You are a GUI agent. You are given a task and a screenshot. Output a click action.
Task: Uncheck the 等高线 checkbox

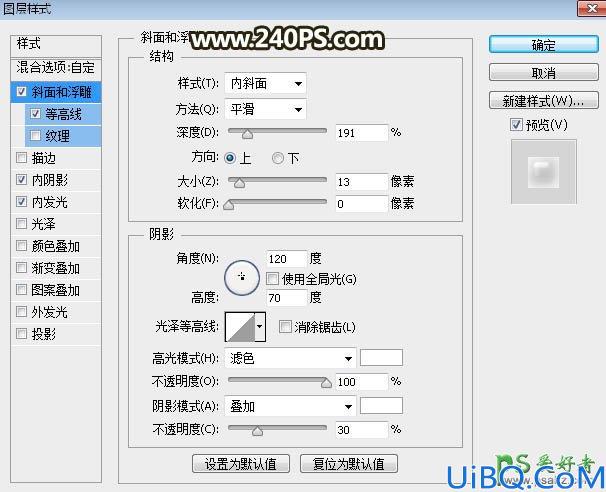tap(35, 114)
